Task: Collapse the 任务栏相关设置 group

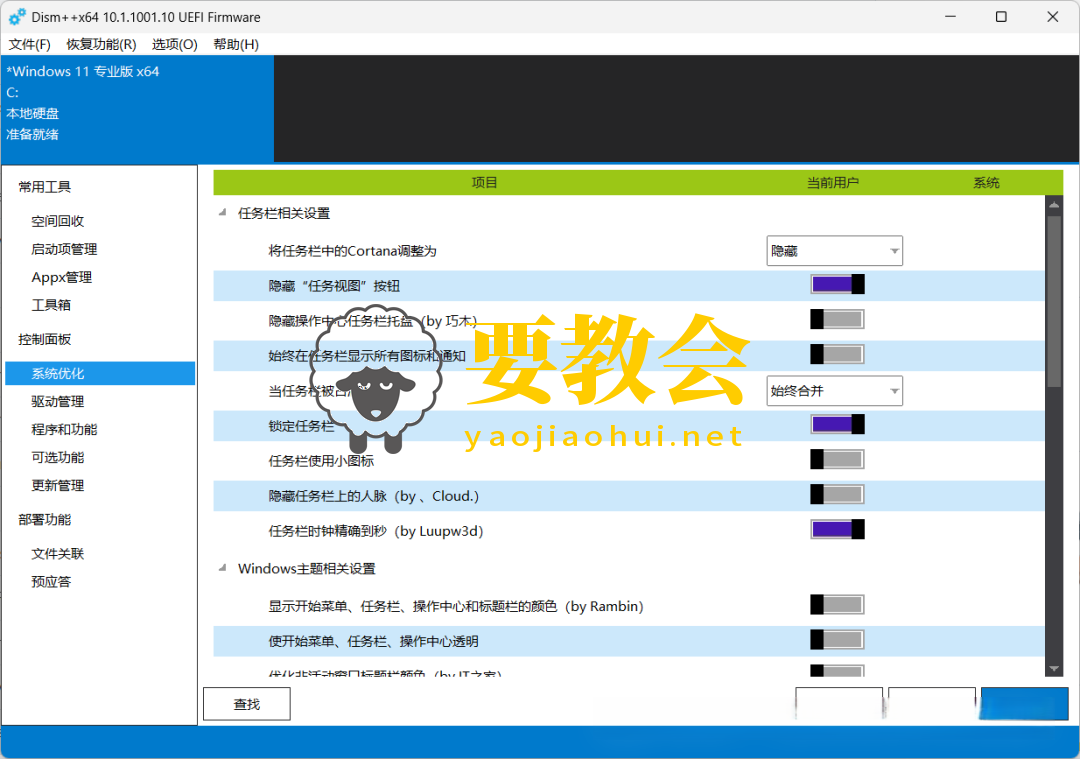Action: click(x=222, y=213)
